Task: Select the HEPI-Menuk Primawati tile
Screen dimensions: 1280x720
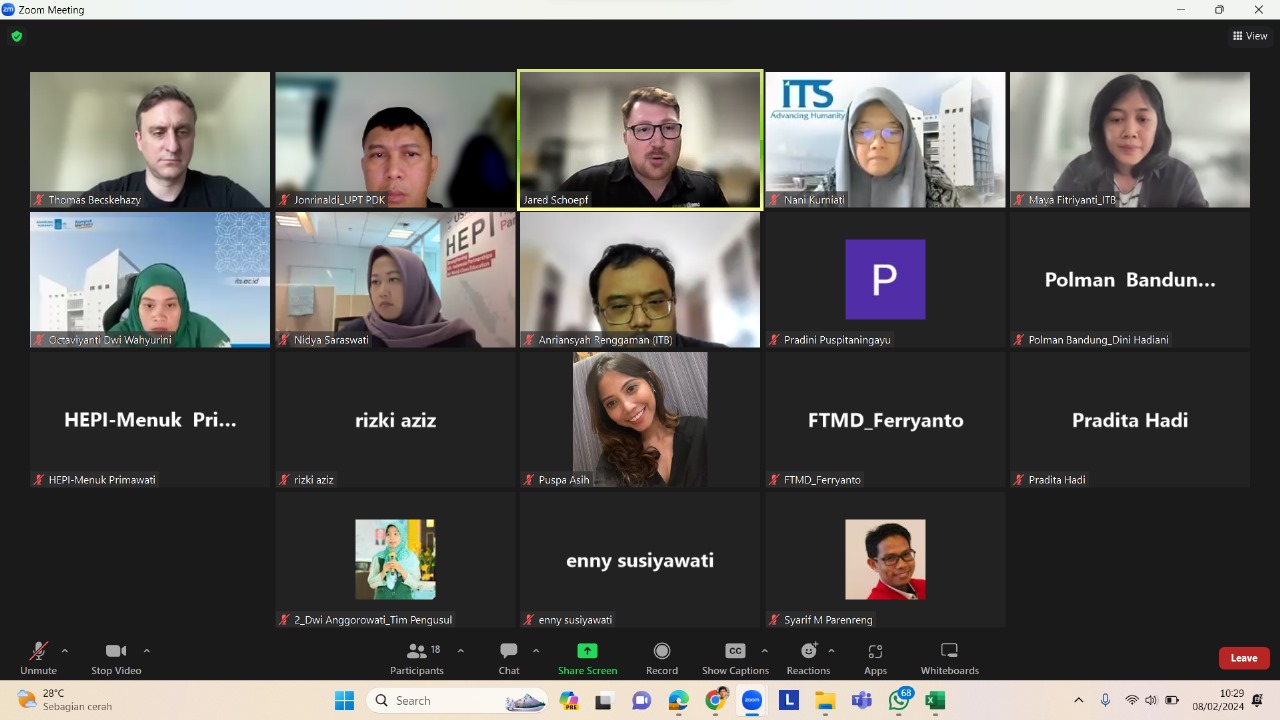Action: [x=150, y=420]
